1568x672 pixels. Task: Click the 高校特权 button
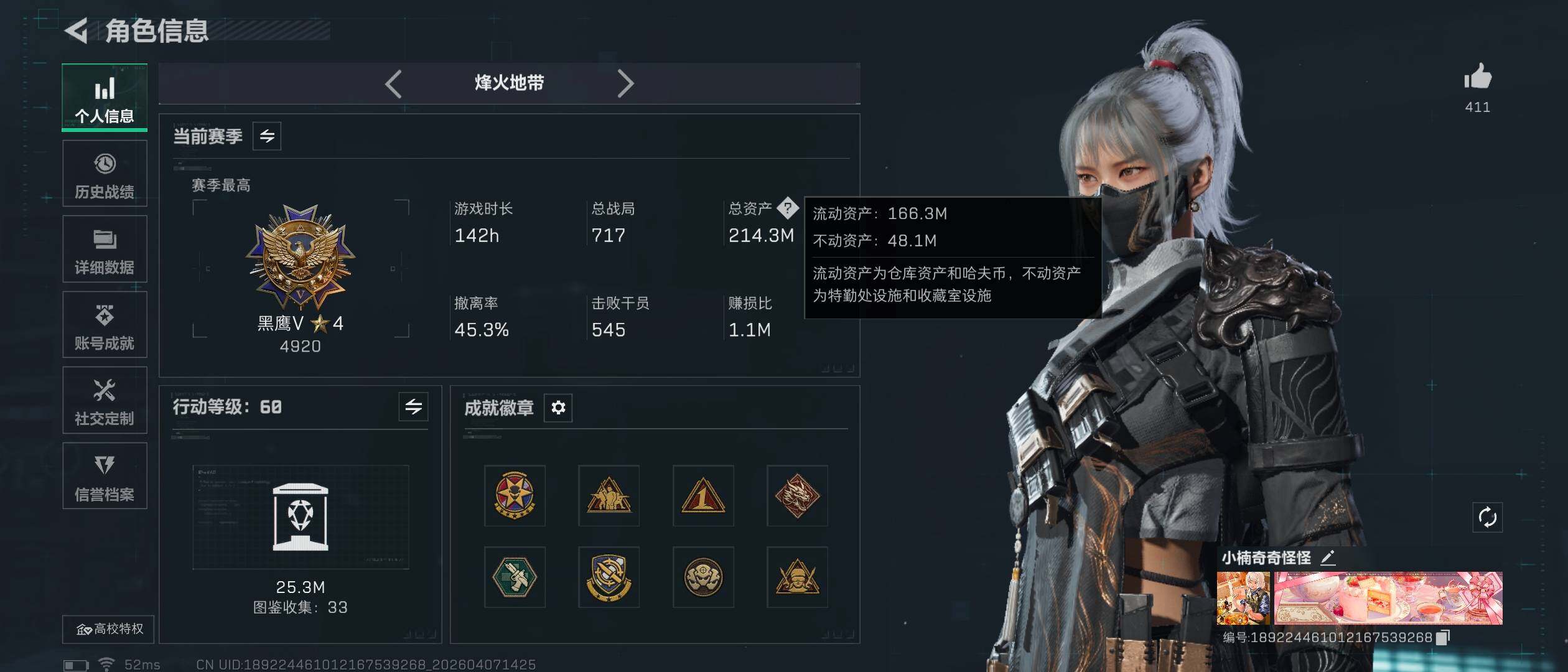pyautogui.click(x=108, y=629)
